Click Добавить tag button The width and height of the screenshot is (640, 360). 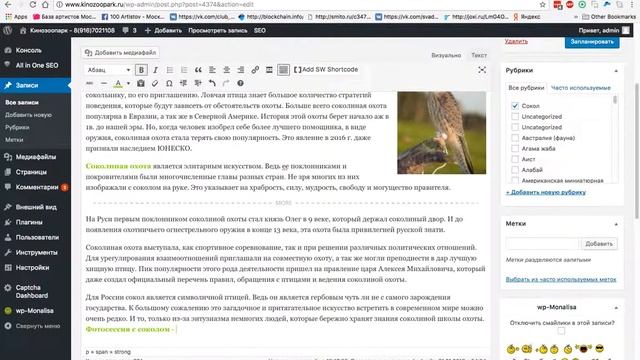tap(599, 244)
